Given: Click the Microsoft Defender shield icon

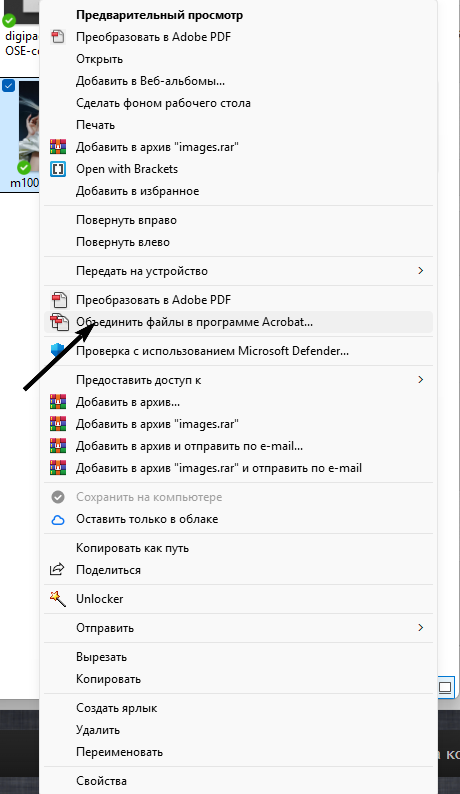Looking at the screenshot, I should tap(57, 351).
